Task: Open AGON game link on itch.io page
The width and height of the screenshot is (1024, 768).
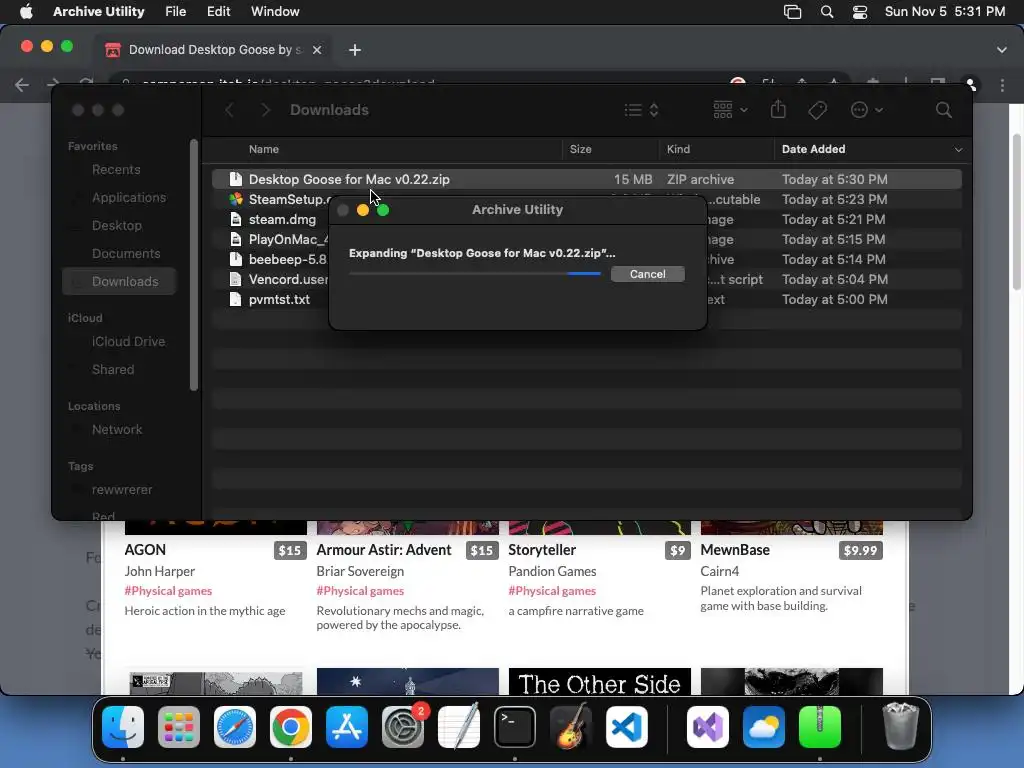Action: (x=145, y=550)
